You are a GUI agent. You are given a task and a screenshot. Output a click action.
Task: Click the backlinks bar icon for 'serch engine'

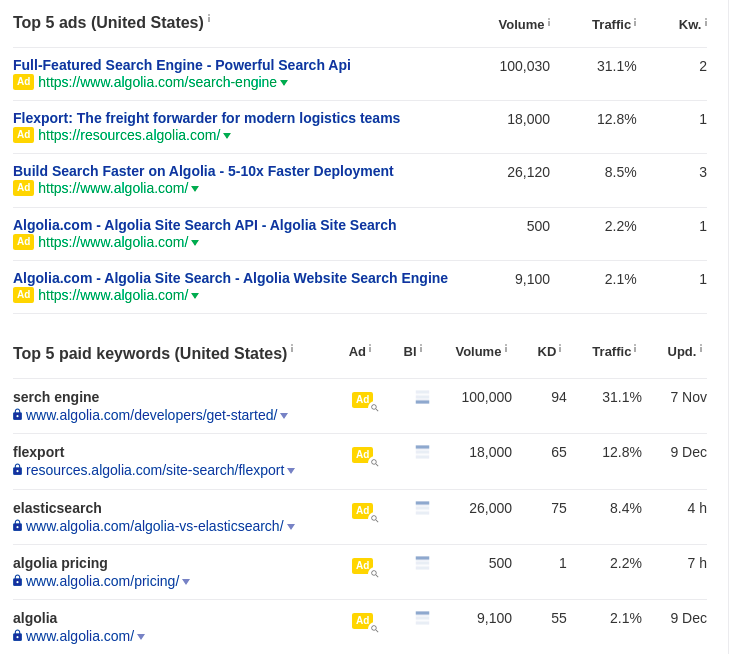[x=422, y=397]
